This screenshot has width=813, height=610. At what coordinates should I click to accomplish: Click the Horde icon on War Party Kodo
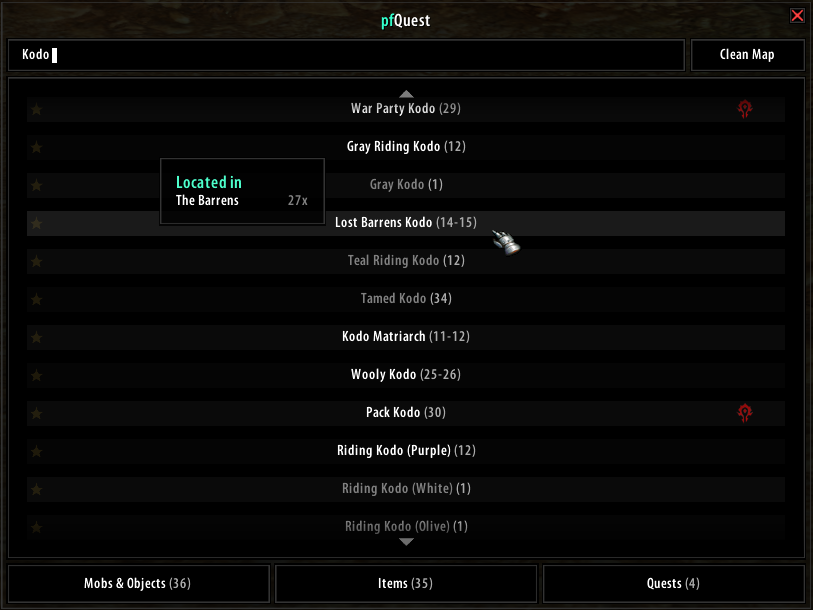pos(745,109)
